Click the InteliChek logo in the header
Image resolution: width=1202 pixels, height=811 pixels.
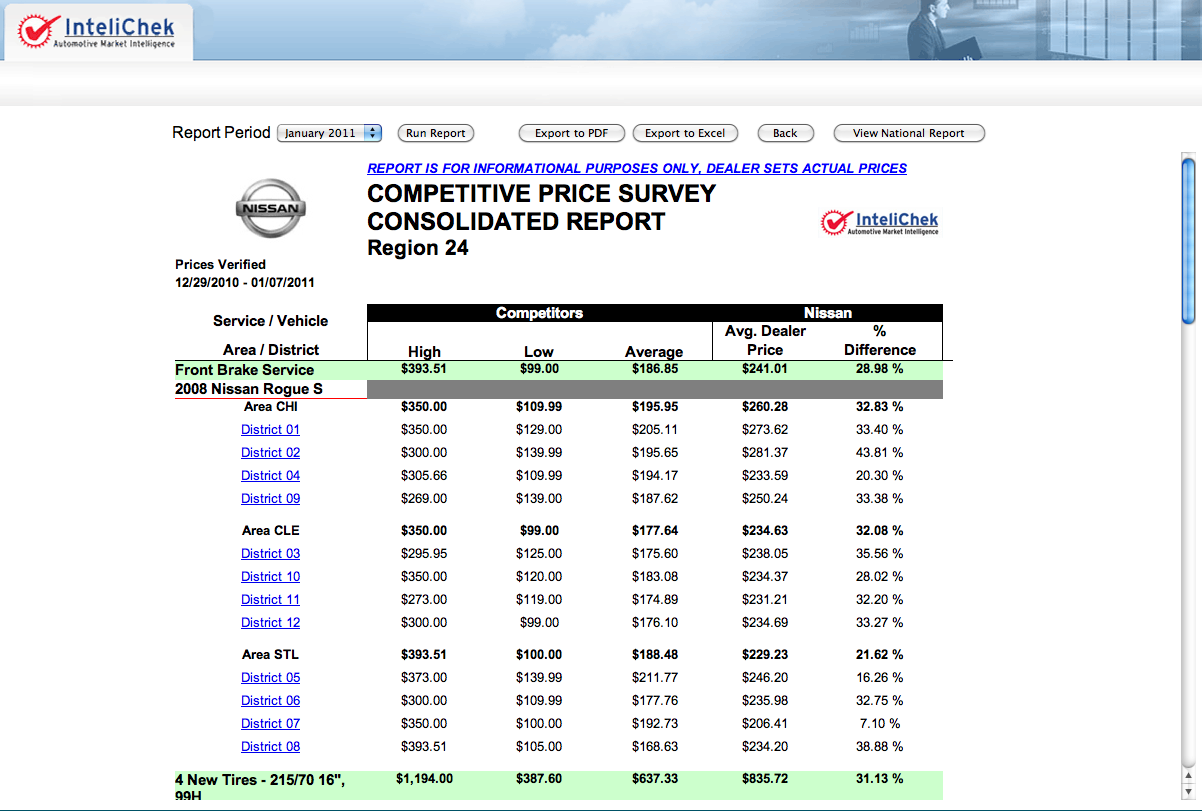[x=98, y=31]
